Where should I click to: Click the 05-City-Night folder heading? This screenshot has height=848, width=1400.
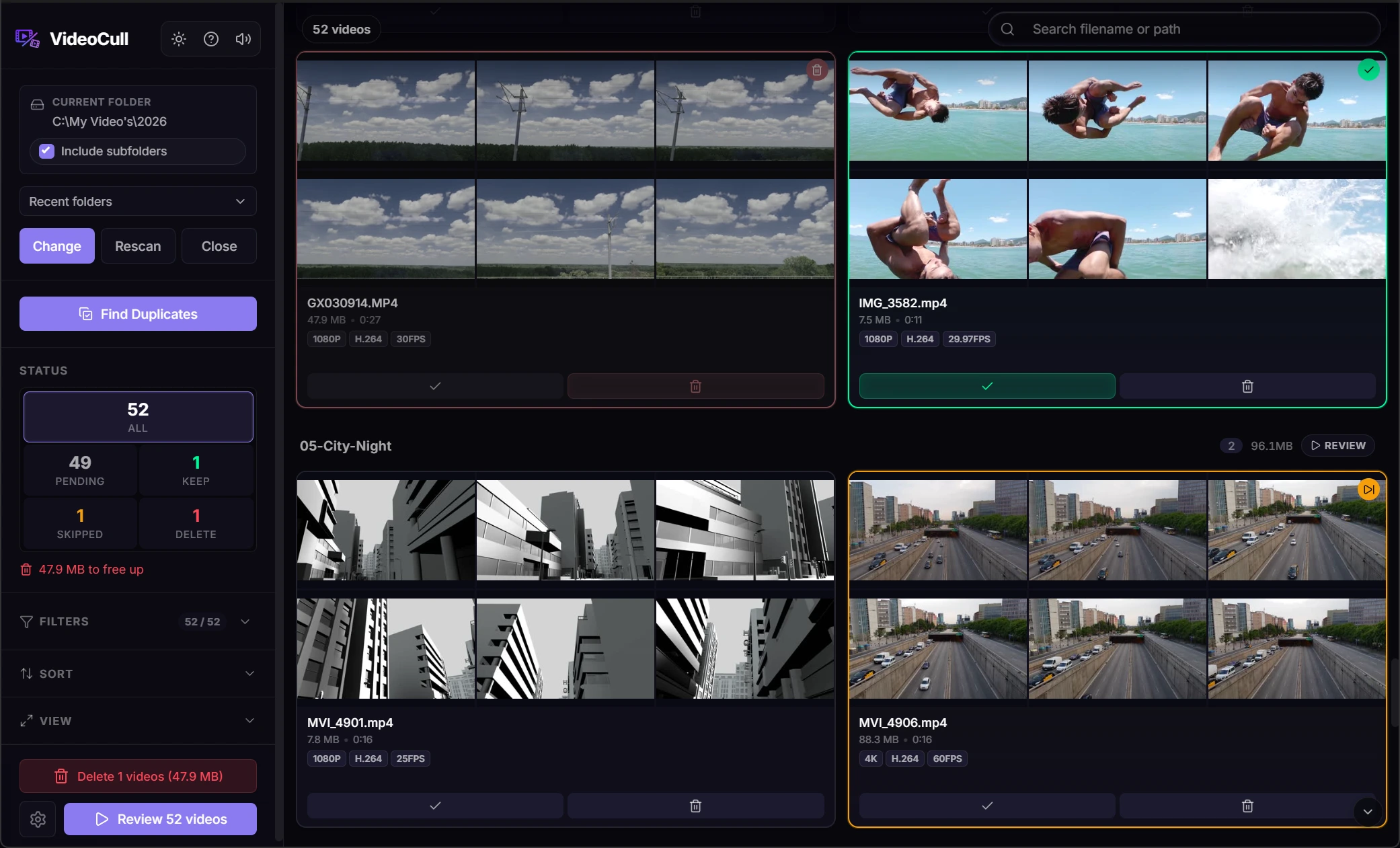coord(346,446)
